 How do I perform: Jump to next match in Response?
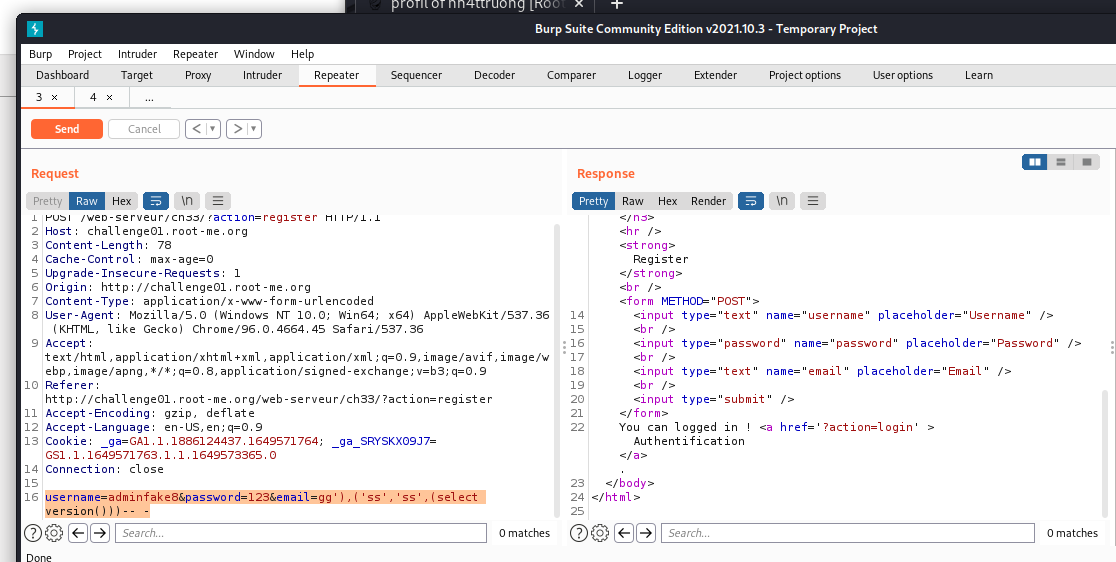click(x=646, y=533)
